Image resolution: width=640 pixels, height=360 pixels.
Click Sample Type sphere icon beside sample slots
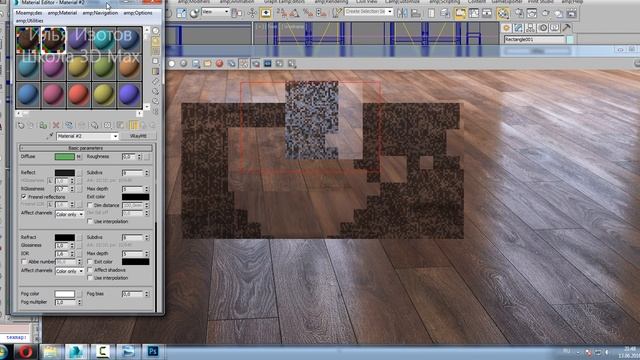pos(156,31)
